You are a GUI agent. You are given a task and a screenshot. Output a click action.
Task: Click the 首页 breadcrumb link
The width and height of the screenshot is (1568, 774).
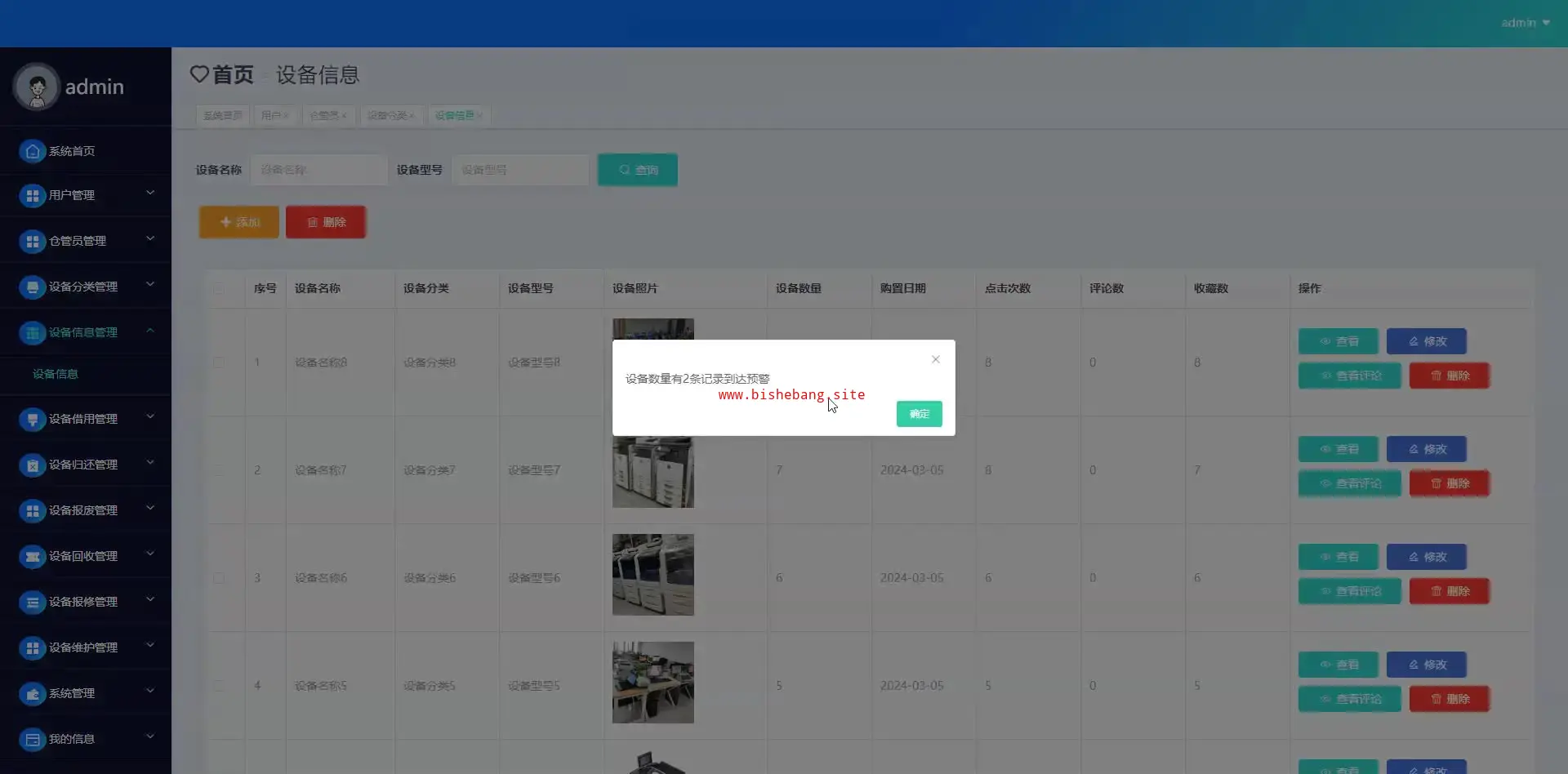coord(233,75)
